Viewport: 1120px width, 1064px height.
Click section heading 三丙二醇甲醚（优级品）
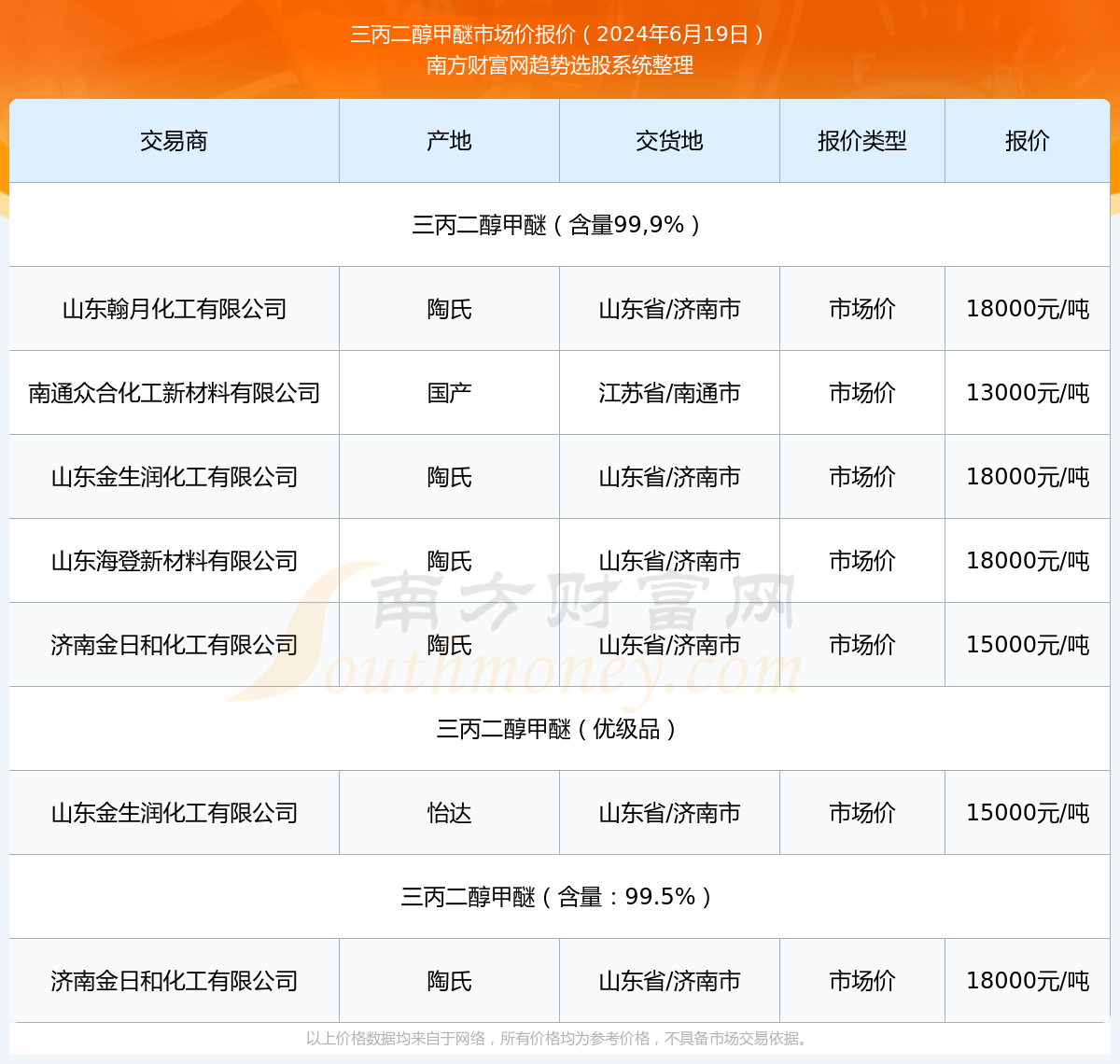pyautogui.click(x=560, y=729)
